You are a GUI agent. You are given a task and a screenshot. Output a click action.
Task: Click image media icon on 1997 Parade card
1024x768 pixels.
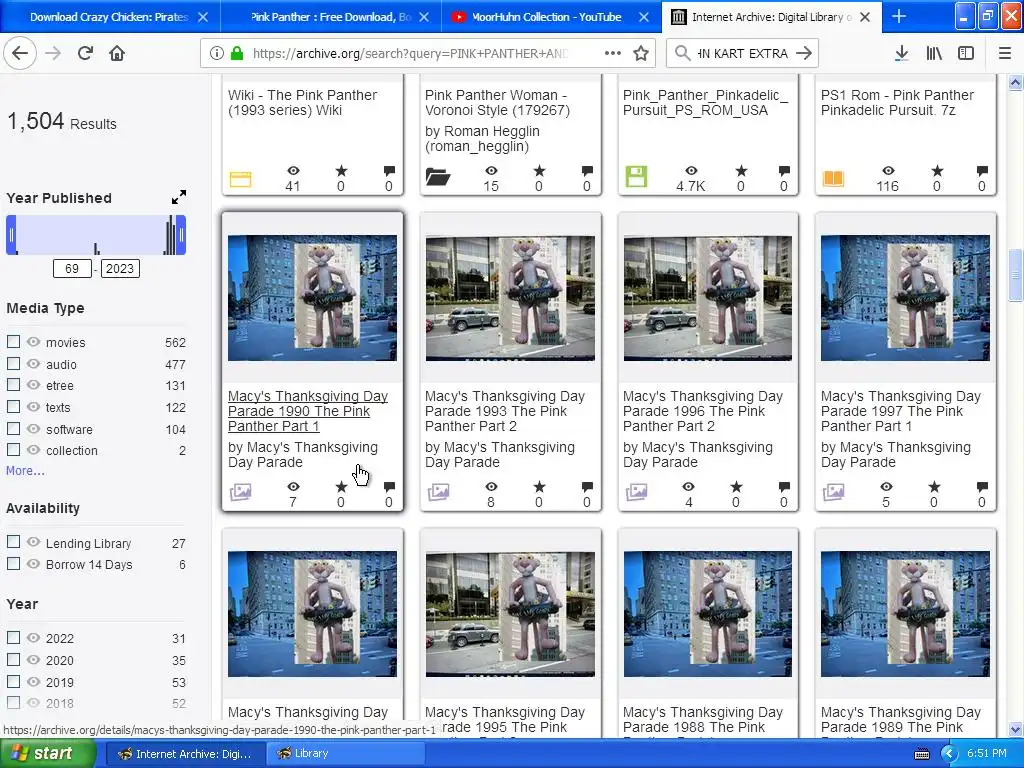pos(833,492)
